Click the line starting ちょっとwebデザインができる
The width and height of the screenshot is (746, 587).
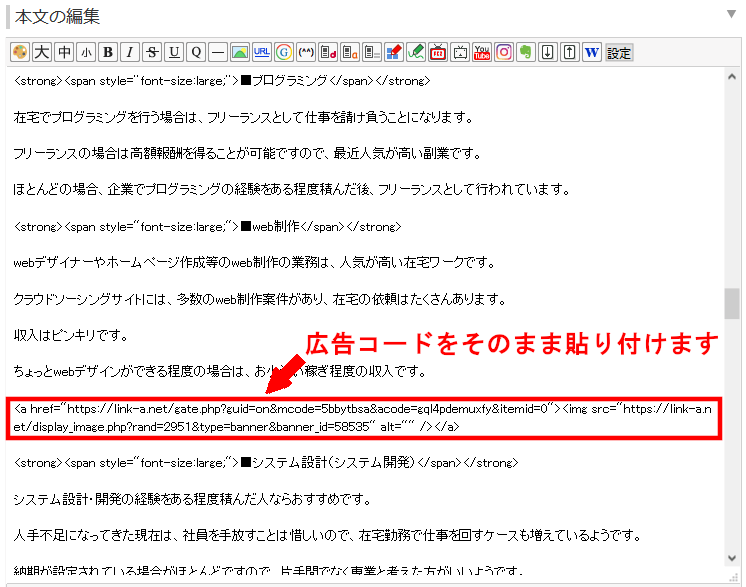220,372
